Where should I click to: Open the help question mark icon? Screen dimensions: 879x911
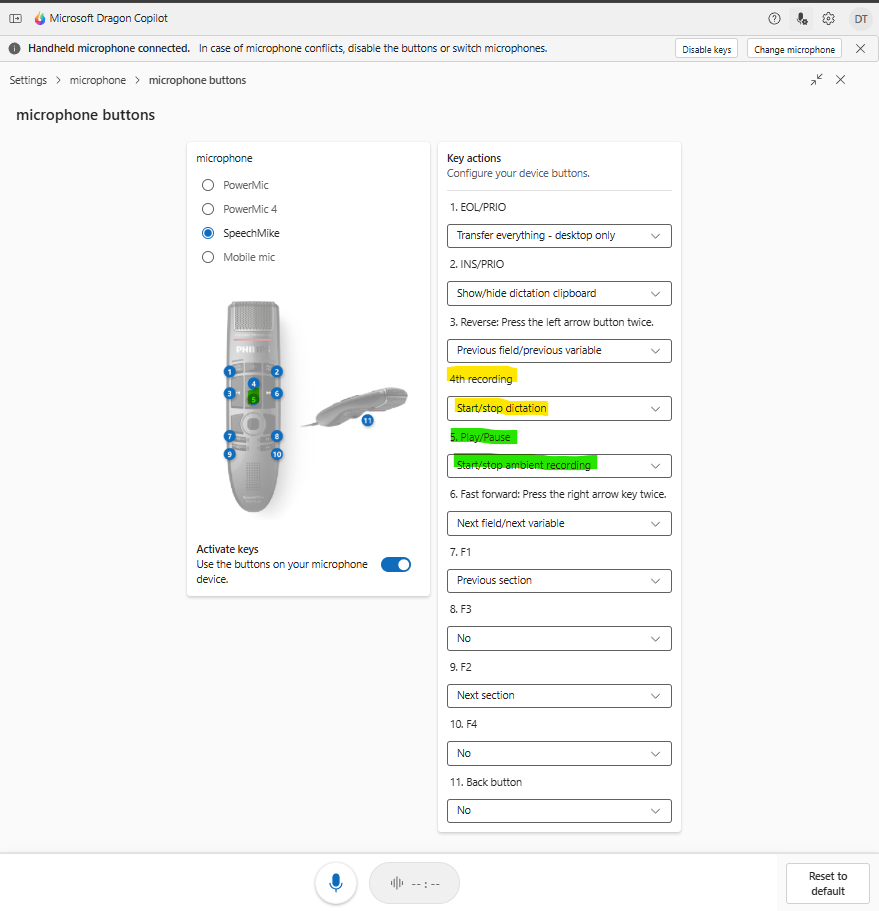coord(774,19)
